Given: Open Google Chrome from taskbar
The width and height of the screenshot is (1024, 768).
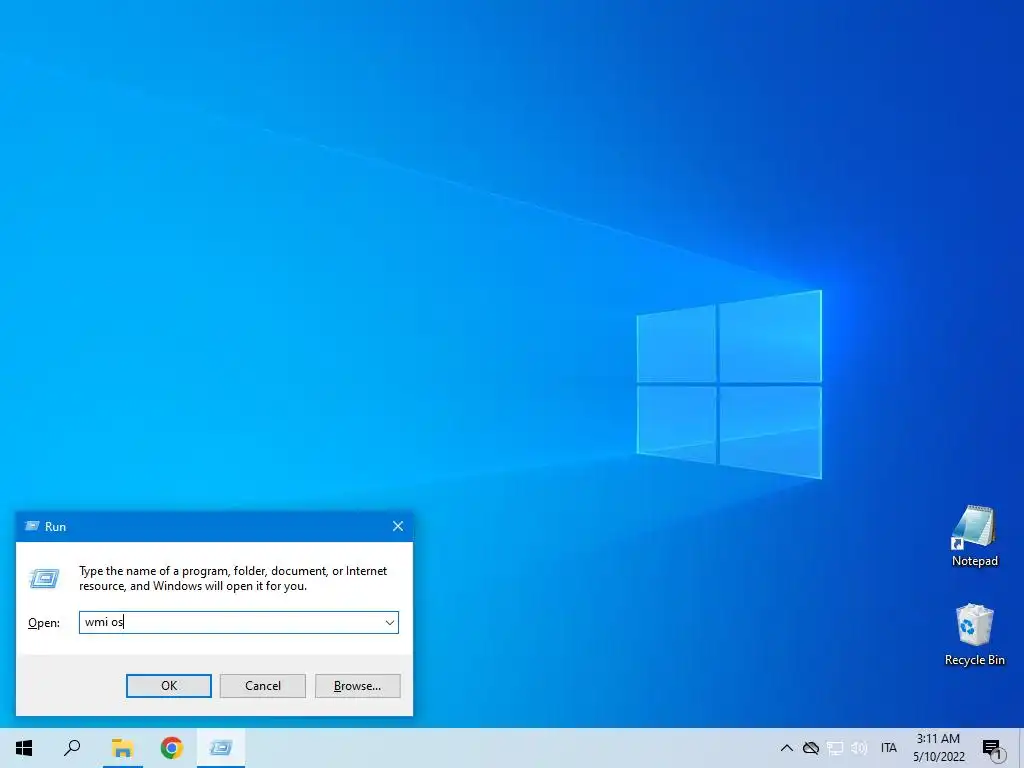Looking at the screenshot, I should pyautogui.click(x=172, y=748).
